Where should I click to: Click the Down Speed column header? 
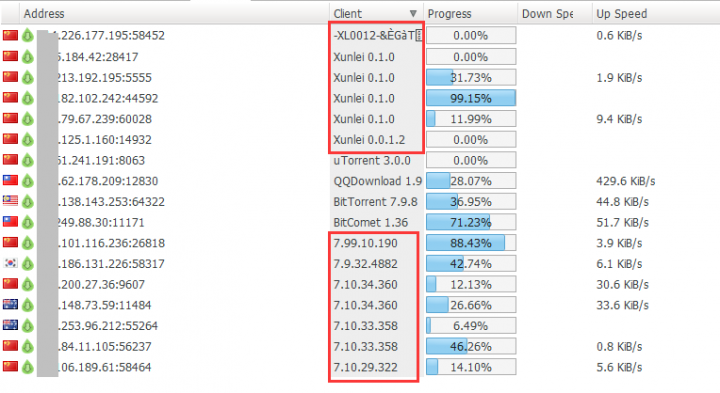[547, 14]
